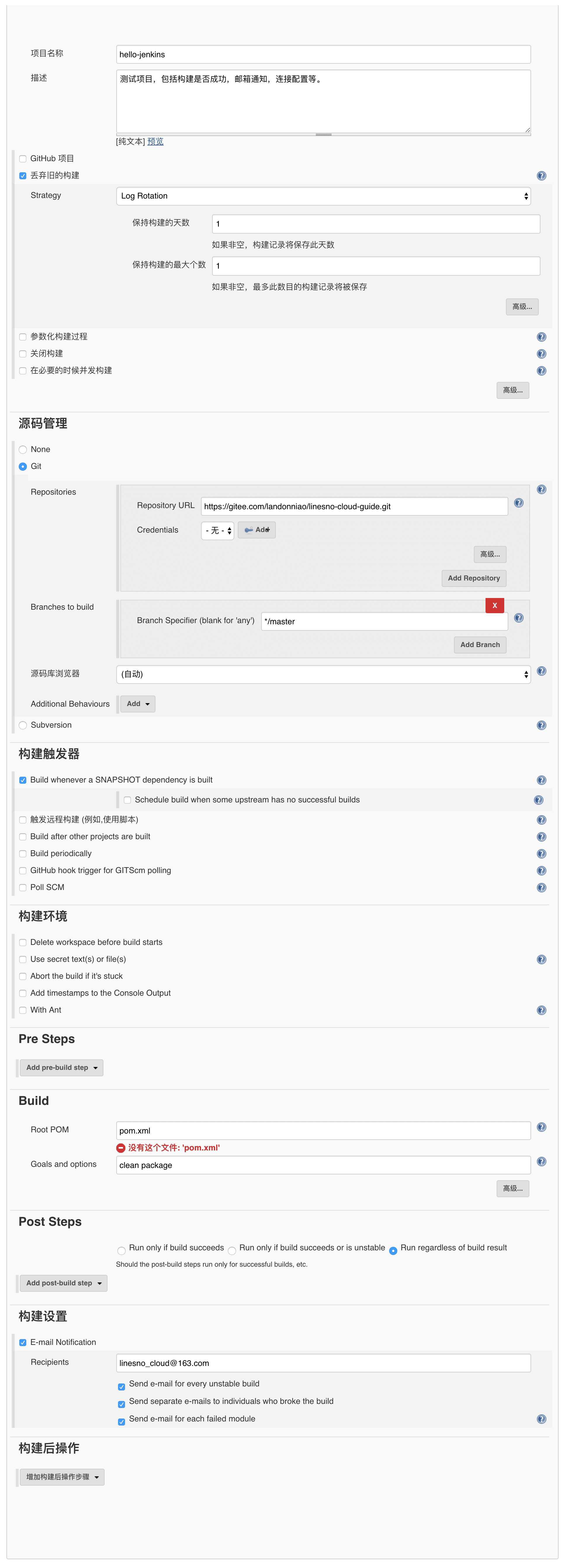Open help for Poll SCM option
Screen dimensions: 565x1568
click(541, 887)
